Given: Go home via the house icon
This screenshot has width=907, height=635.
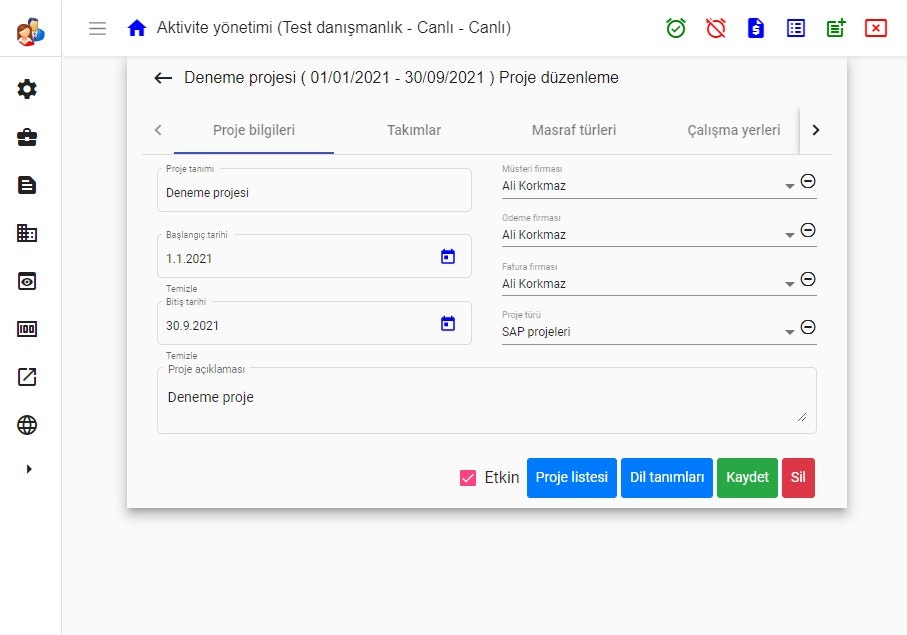Looking at the screenshot, I should pos(137,29).
